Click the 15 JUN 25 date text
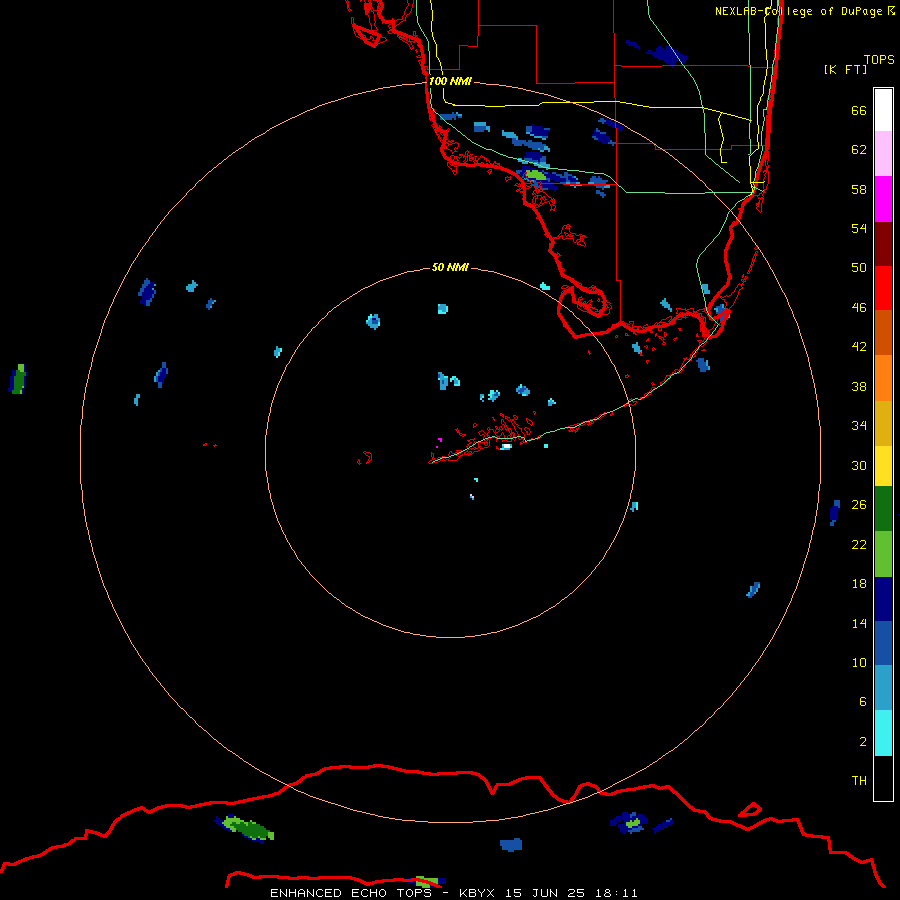The height and width of the screenshot is (900, 900). coord(545,893)
